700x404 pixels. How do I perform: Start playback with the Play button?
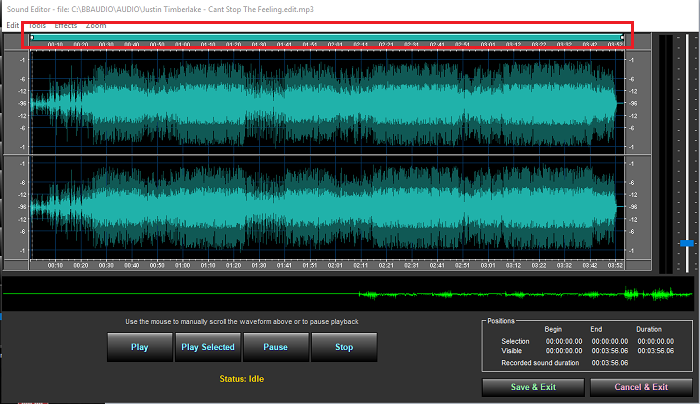click(140, 347)
